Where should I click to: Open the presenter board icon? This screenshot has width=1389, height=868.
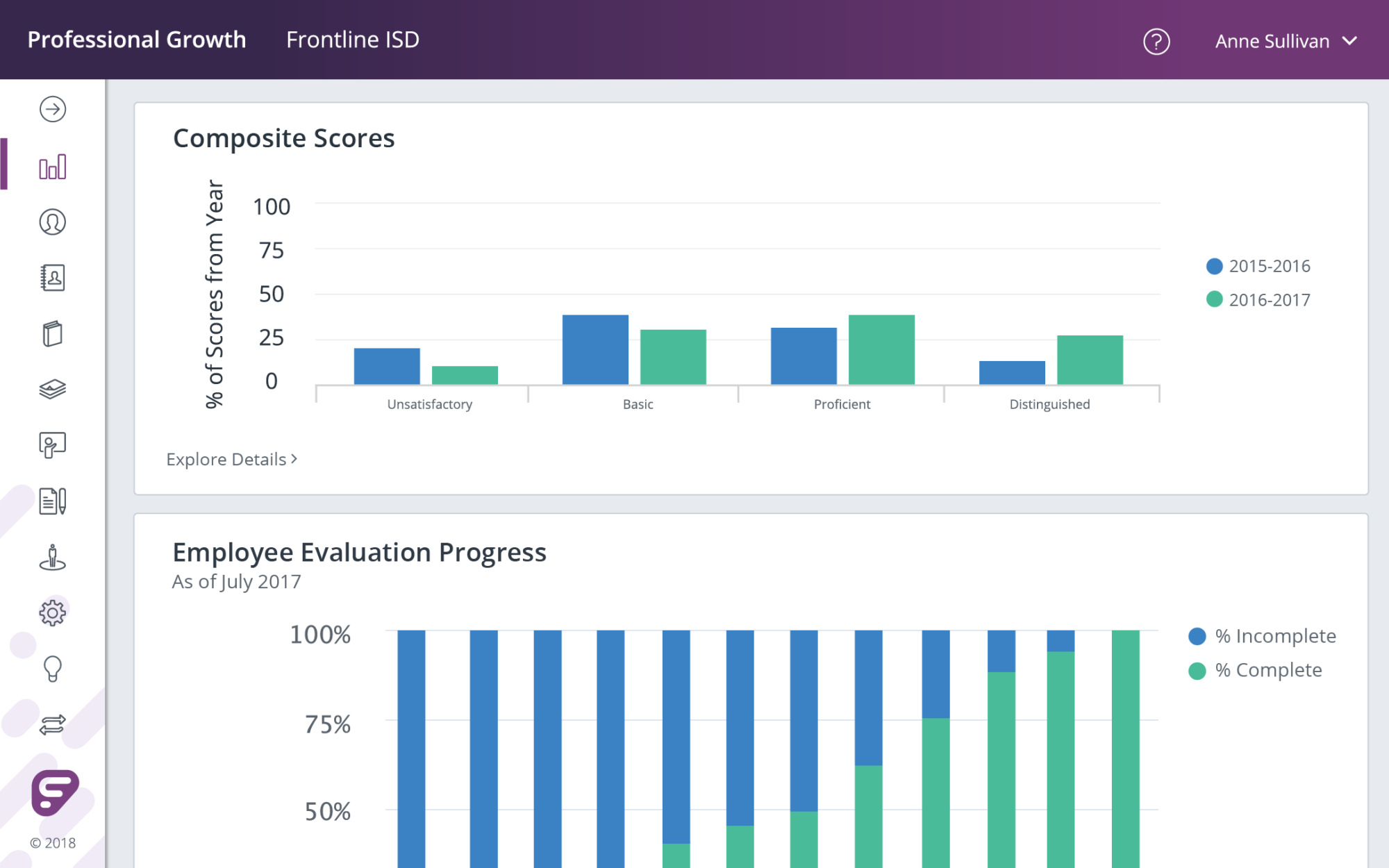(53, 445)
